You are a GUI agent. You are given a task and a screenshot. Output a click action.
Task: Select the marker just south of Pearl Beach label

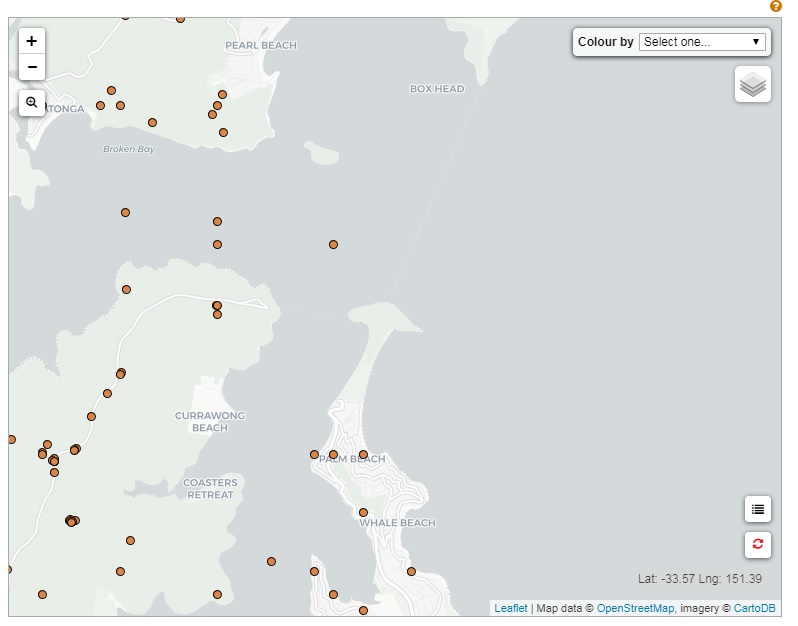222,94
